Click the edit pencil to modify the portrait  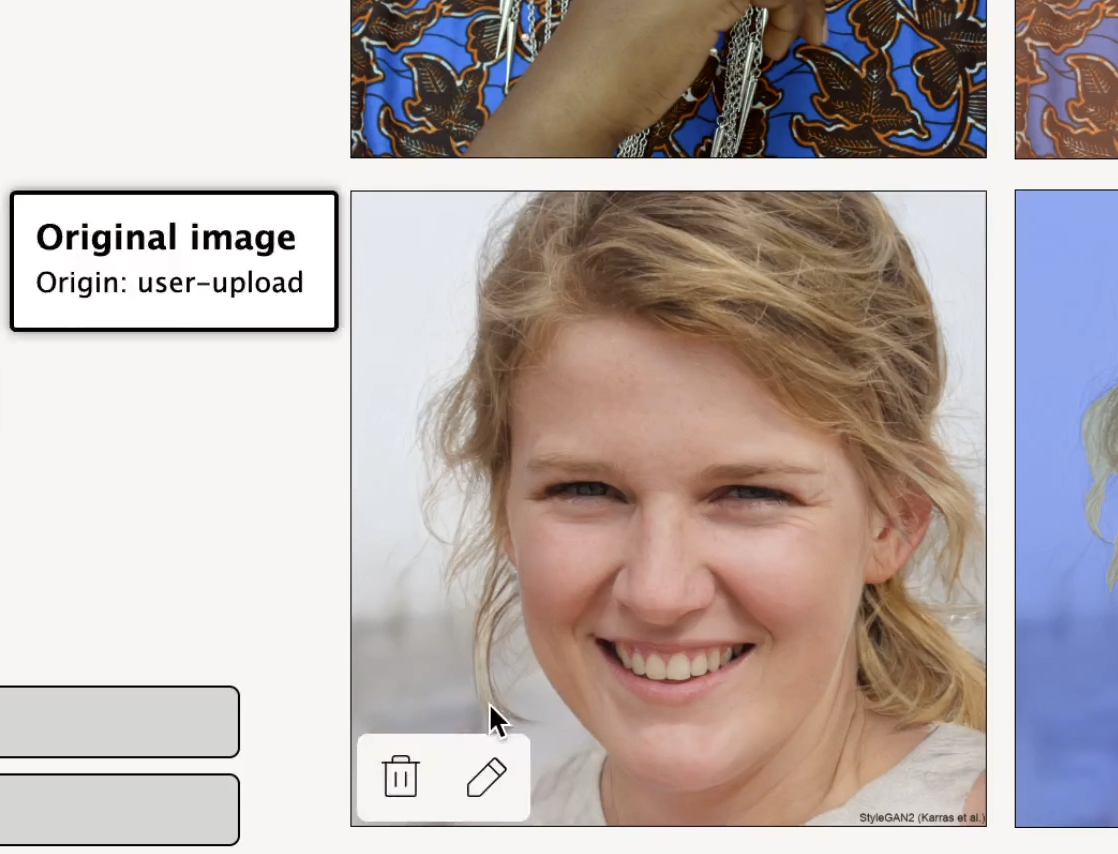click(x=488, y=778)
